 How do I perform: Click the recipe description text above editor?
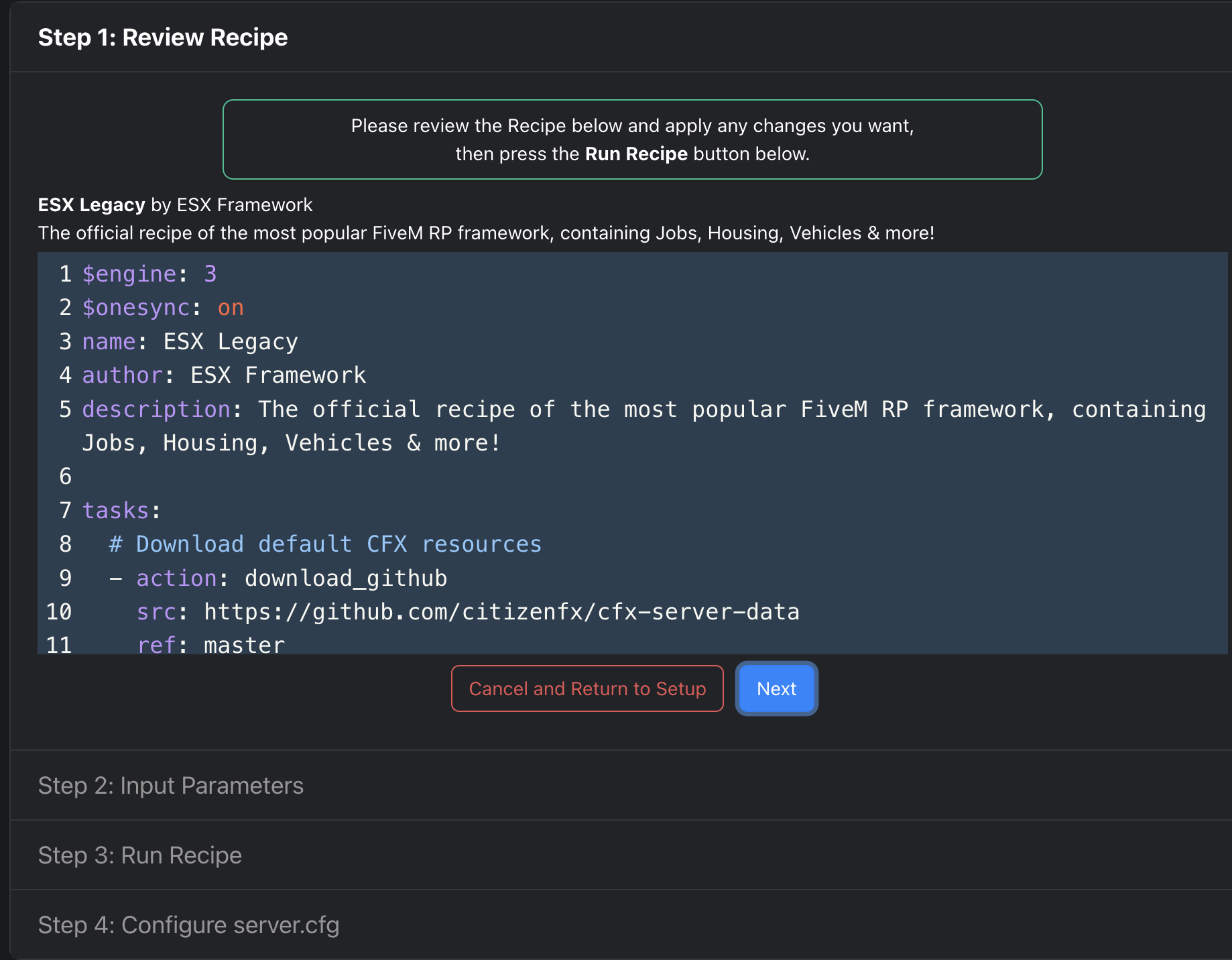[486, 233]
